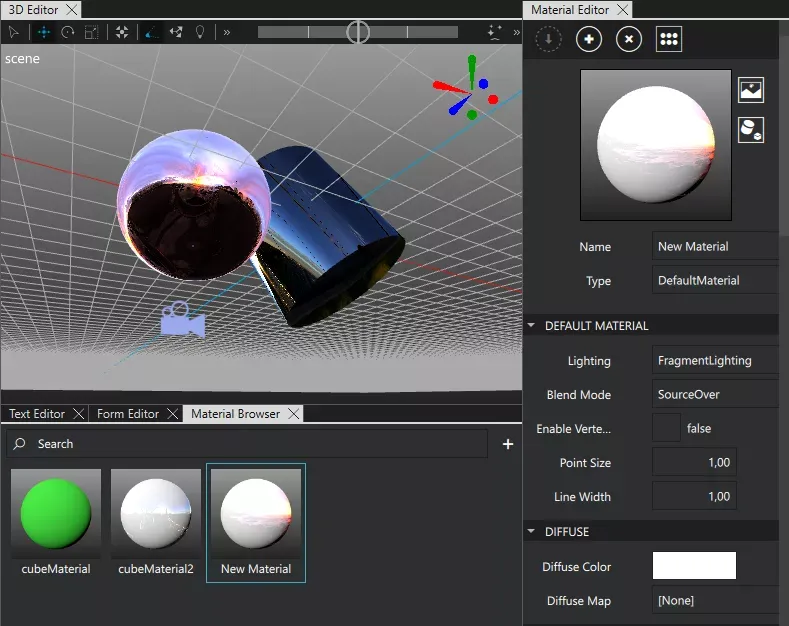This screenshot has height=626, width=789.
Task: Switch to the Text Editor tab
Action: click(x=37, y=414)
